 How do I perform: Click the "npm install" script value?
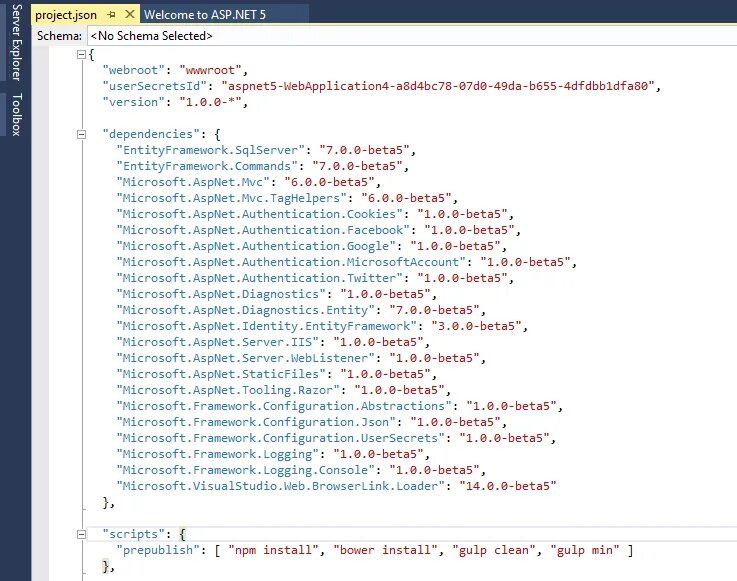pyautogui.click(x=274, y=550)
